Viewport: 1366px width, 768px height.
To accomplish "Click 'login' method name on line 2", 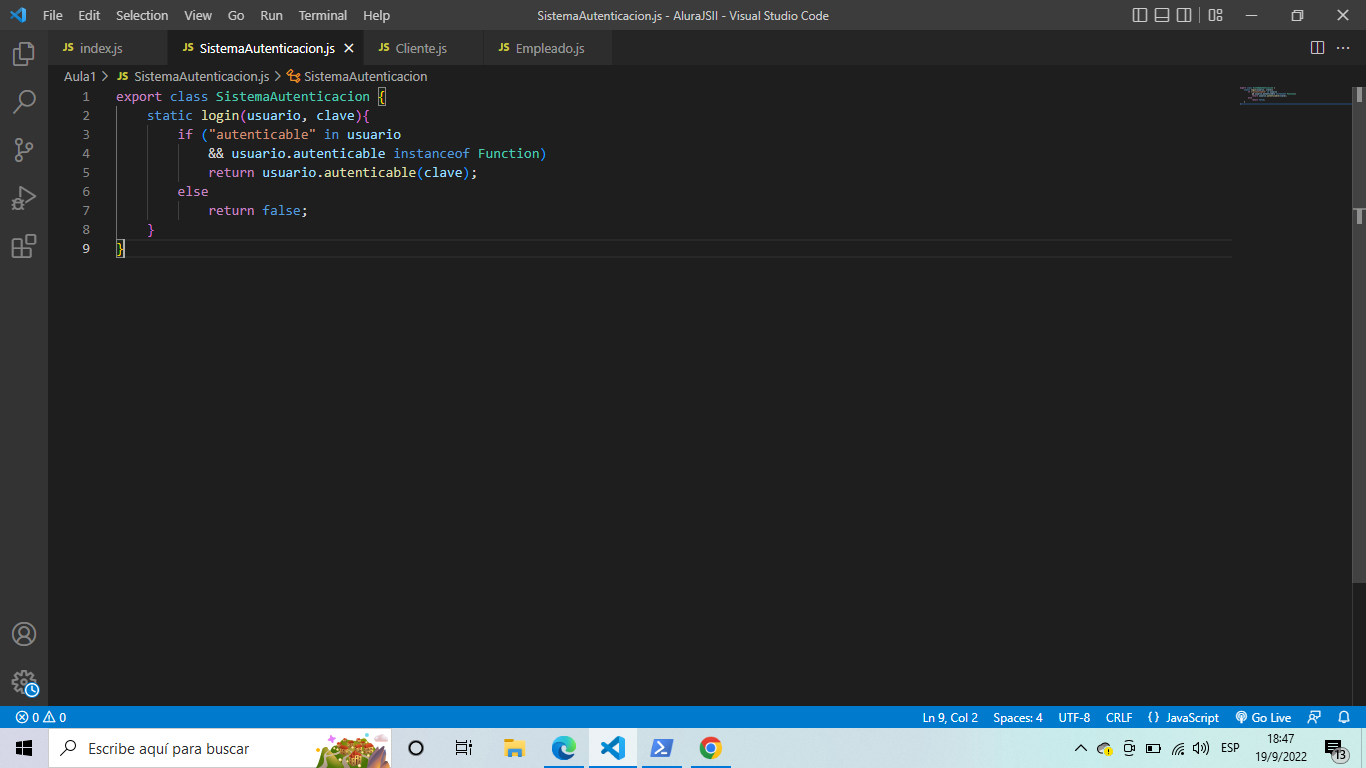I will 220,115.
